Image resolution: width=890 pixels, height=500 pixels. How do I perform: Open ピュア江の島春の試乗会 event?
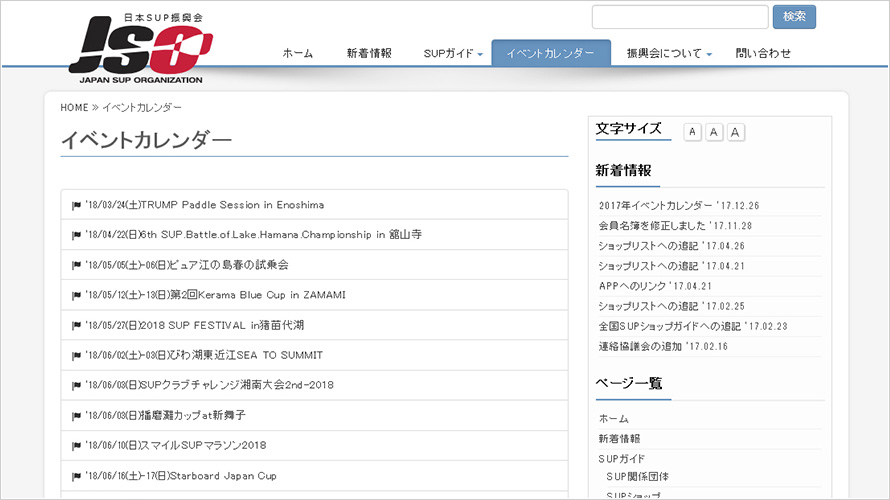click(x=187, y=264)
